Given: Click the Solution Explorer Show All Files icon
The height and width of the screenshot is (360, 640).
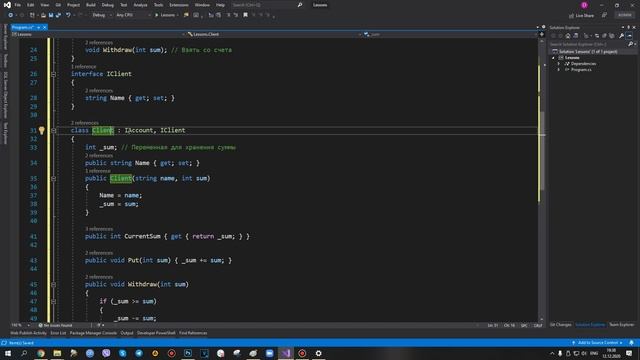Looking at the screenshot, I should [612, 36].
